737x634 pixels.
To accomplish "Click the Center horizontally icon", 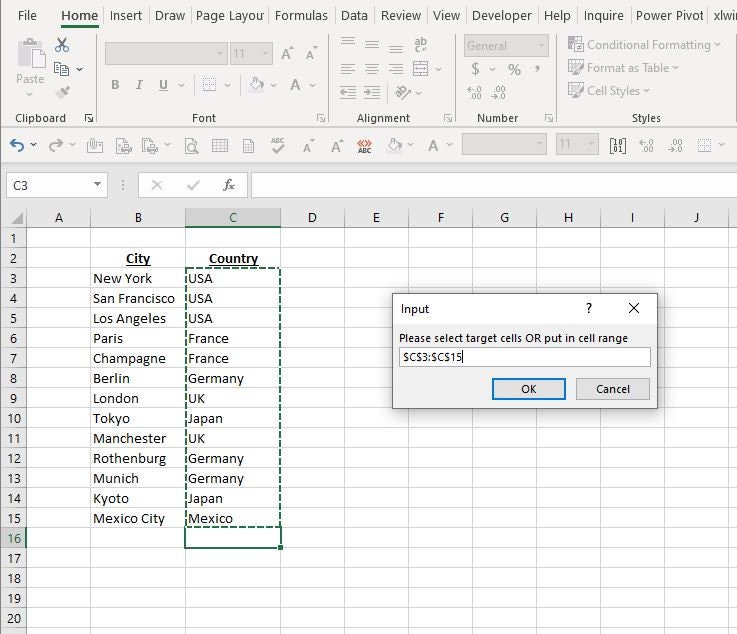I will click(x=372, y=69).
